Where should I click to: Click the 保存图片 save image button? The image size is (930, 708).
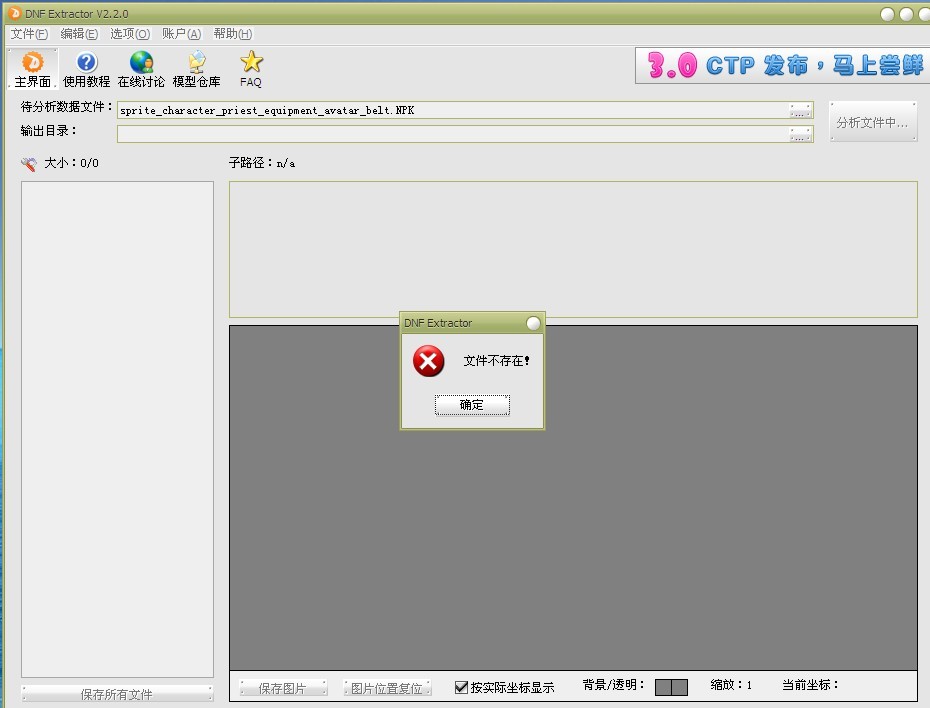coord(283,688)
